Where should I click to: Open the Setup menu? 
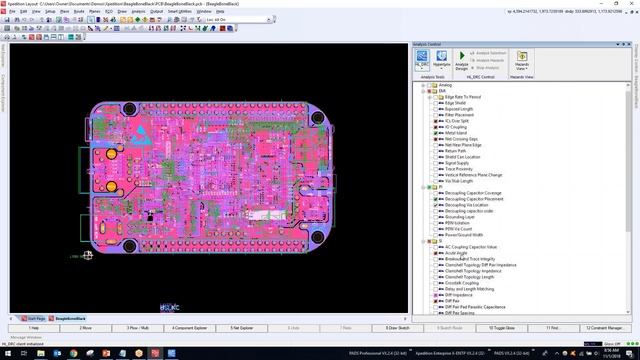tap(50, 11)
